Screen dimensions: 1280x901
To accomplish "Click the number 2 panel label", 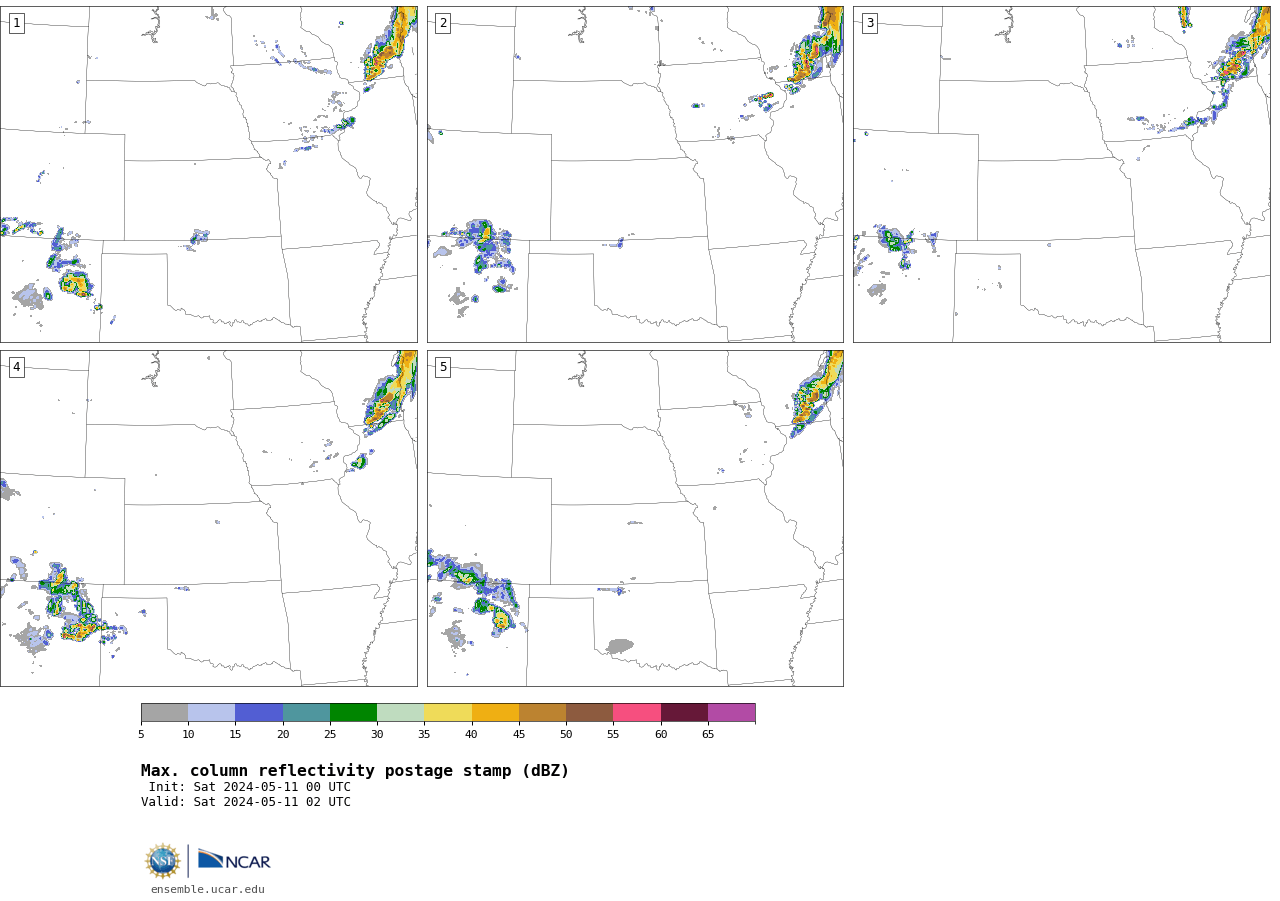I will point(443,23).
